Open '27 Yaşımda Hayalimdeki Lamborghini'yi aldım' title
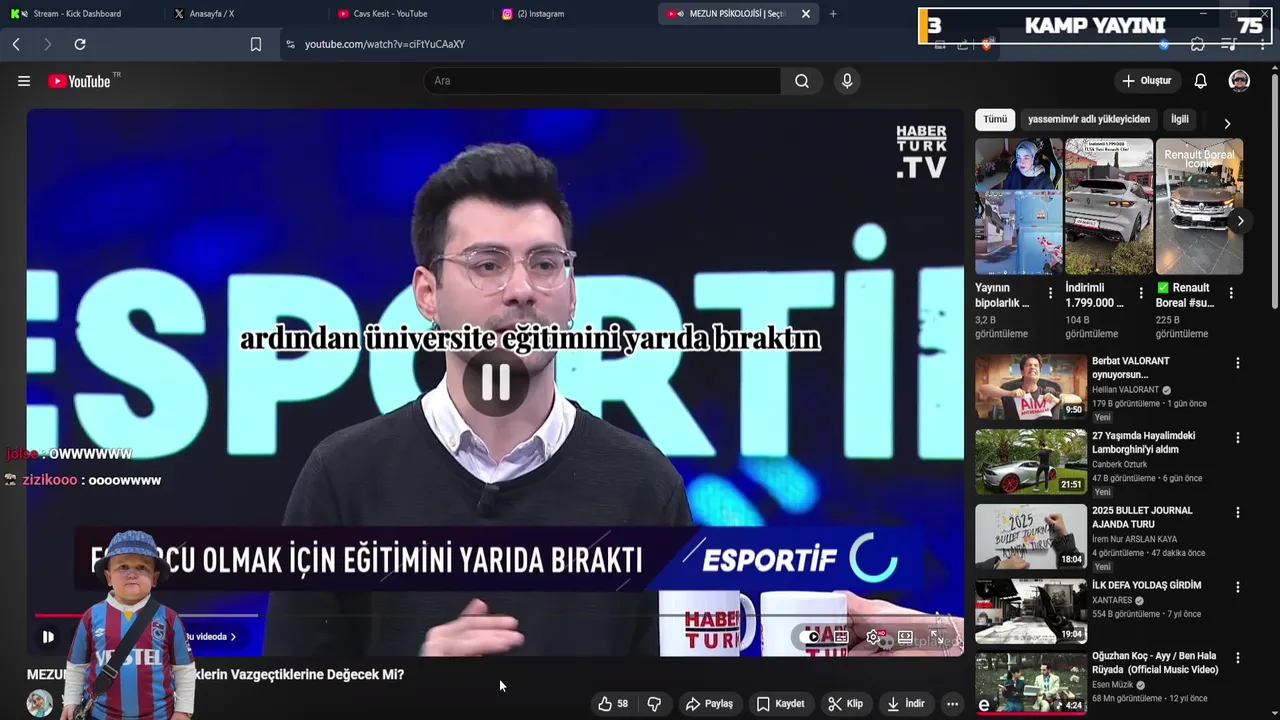This screenshot has height=720, width=1280. click(1143, 443)
